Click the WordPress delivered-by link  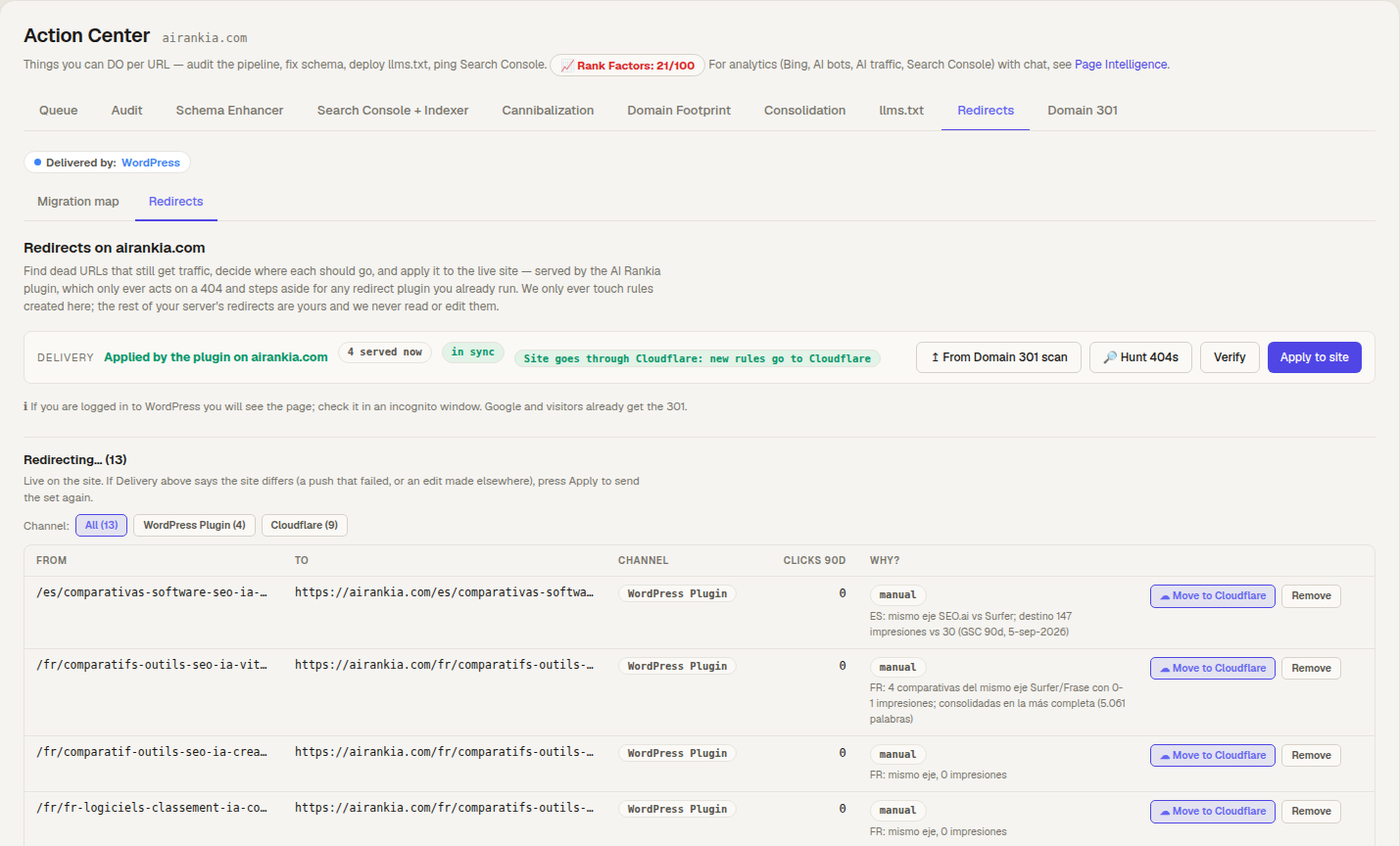pos(151,163)
